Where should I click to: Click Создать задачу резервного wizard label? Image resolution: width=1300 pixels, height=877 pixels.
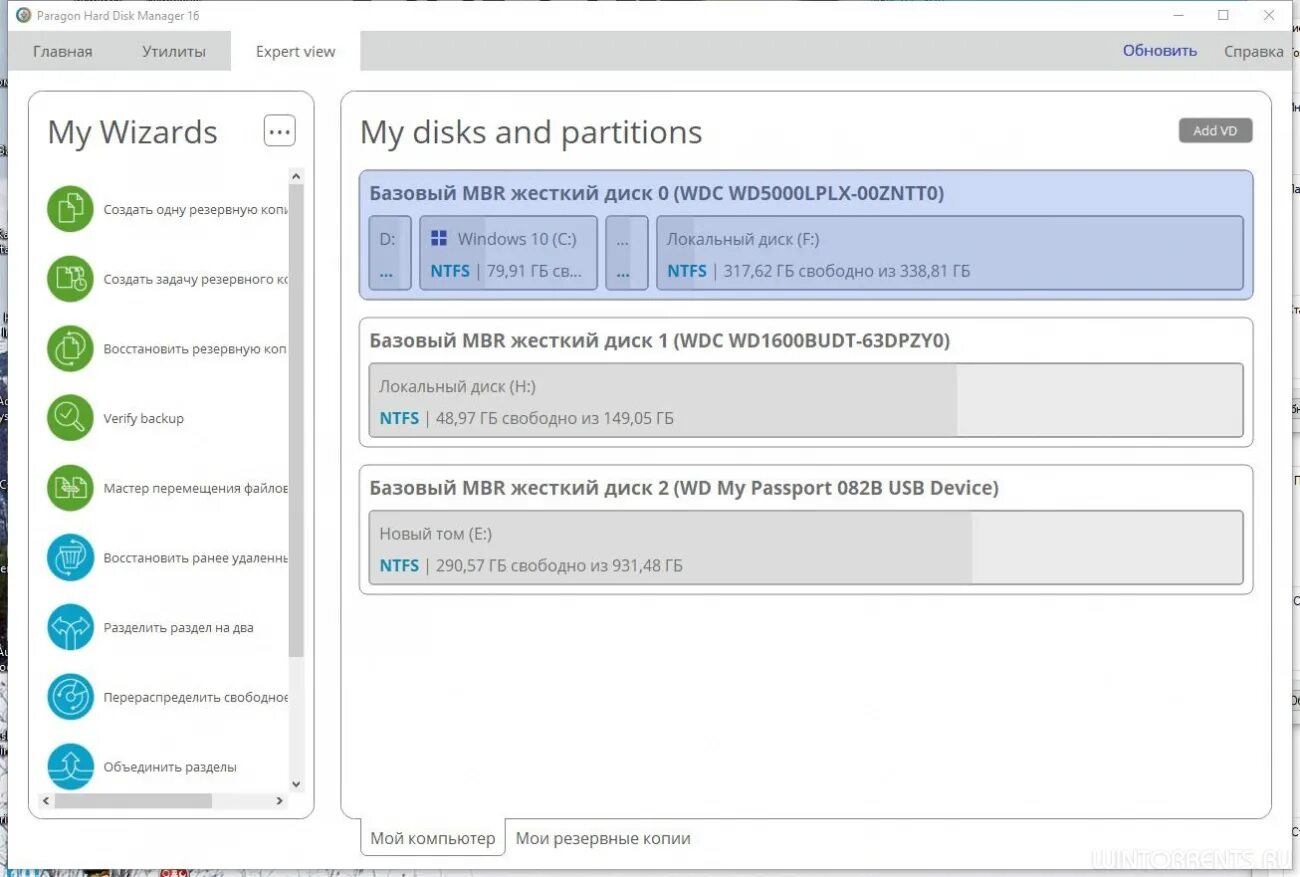click(x=196, y=280)
